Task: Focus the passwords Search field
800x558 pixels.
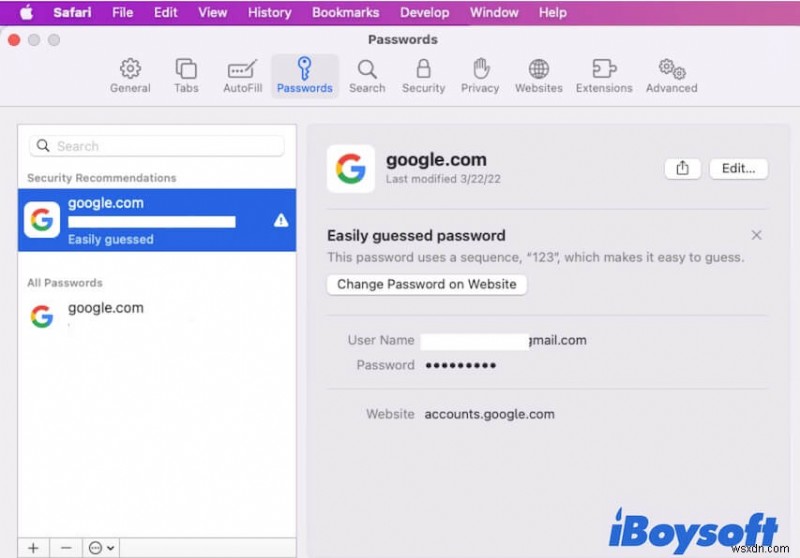Action: coord(157,146)
